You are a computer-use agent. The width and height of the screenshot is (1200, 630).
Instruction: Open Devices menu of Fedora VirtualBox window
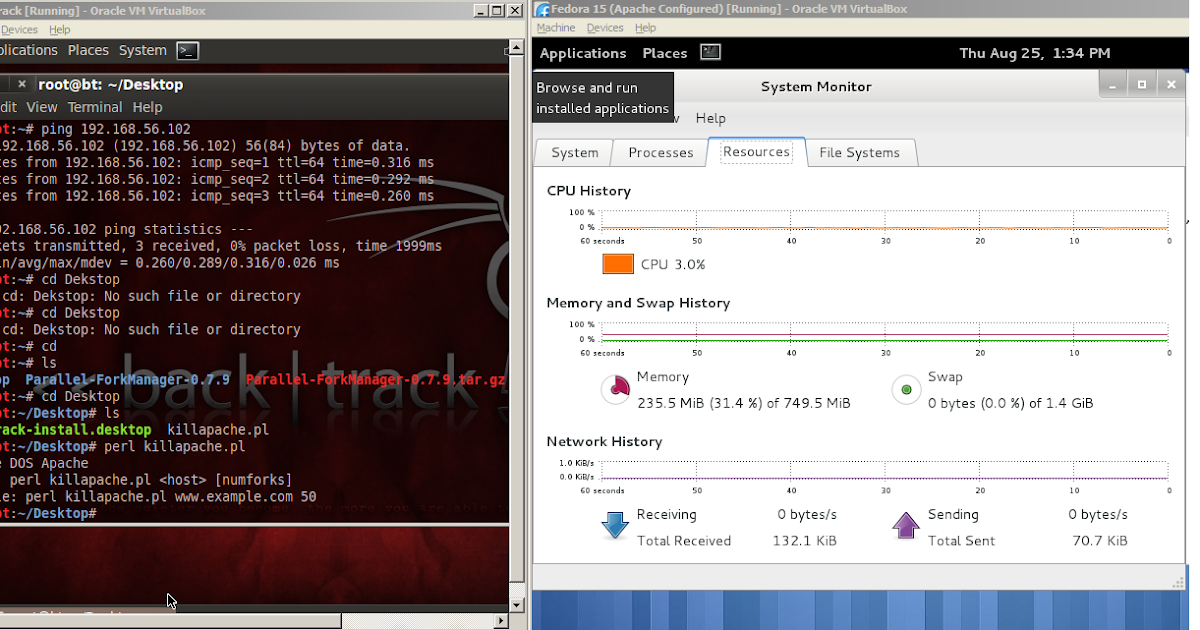[x=605, y=28]
